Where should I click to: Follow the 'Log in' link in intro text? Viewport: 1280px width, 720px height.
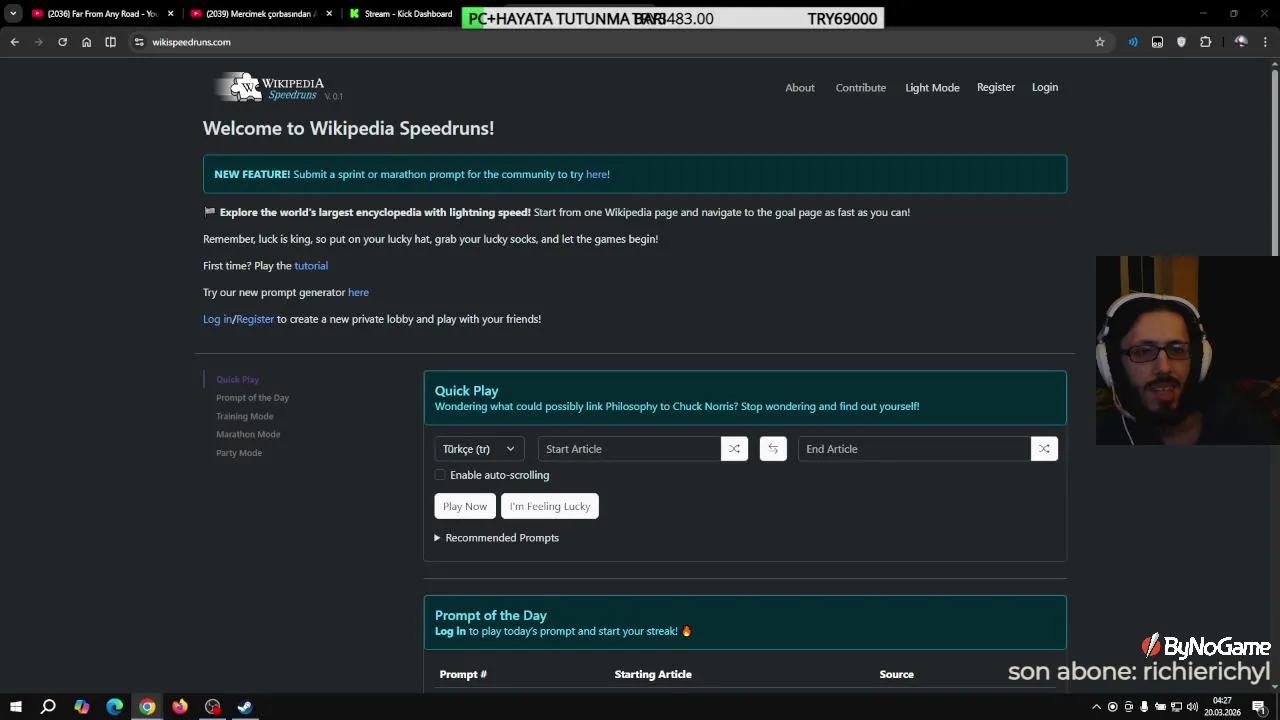click(x=217, y=319)
